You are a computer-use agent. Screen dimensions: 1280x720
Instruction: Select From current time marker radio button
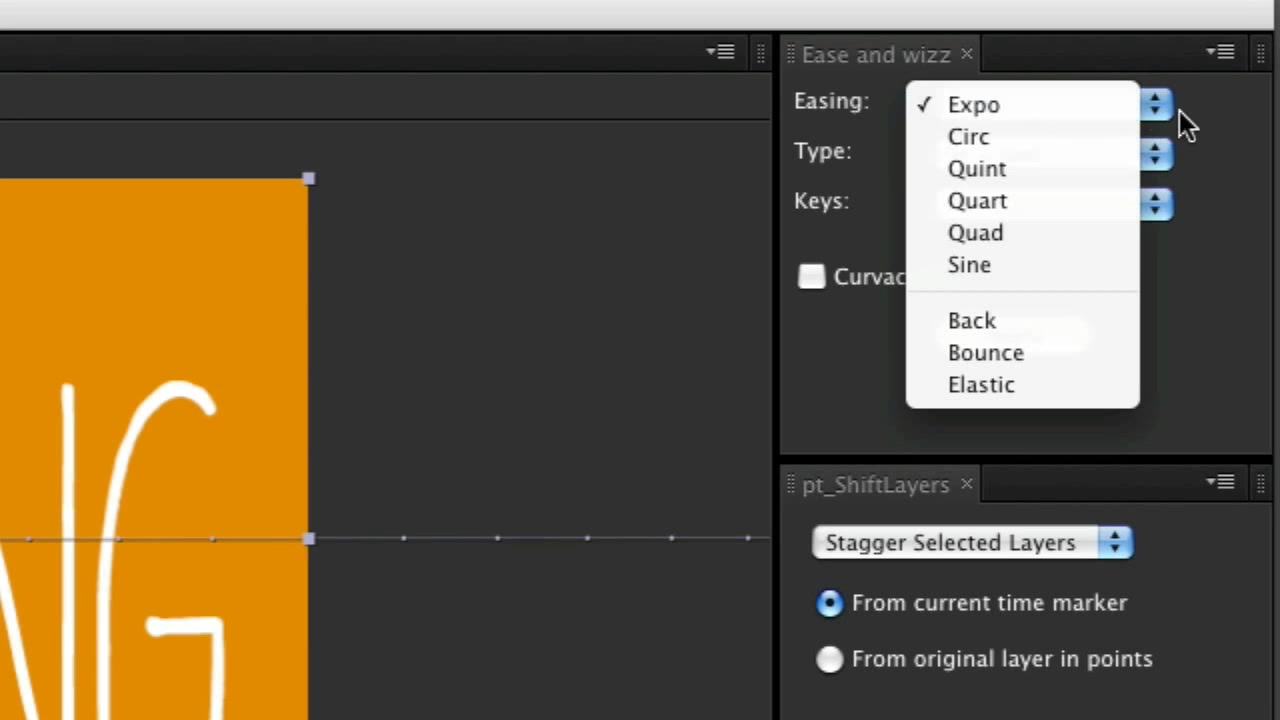click(x=830, y=603)
